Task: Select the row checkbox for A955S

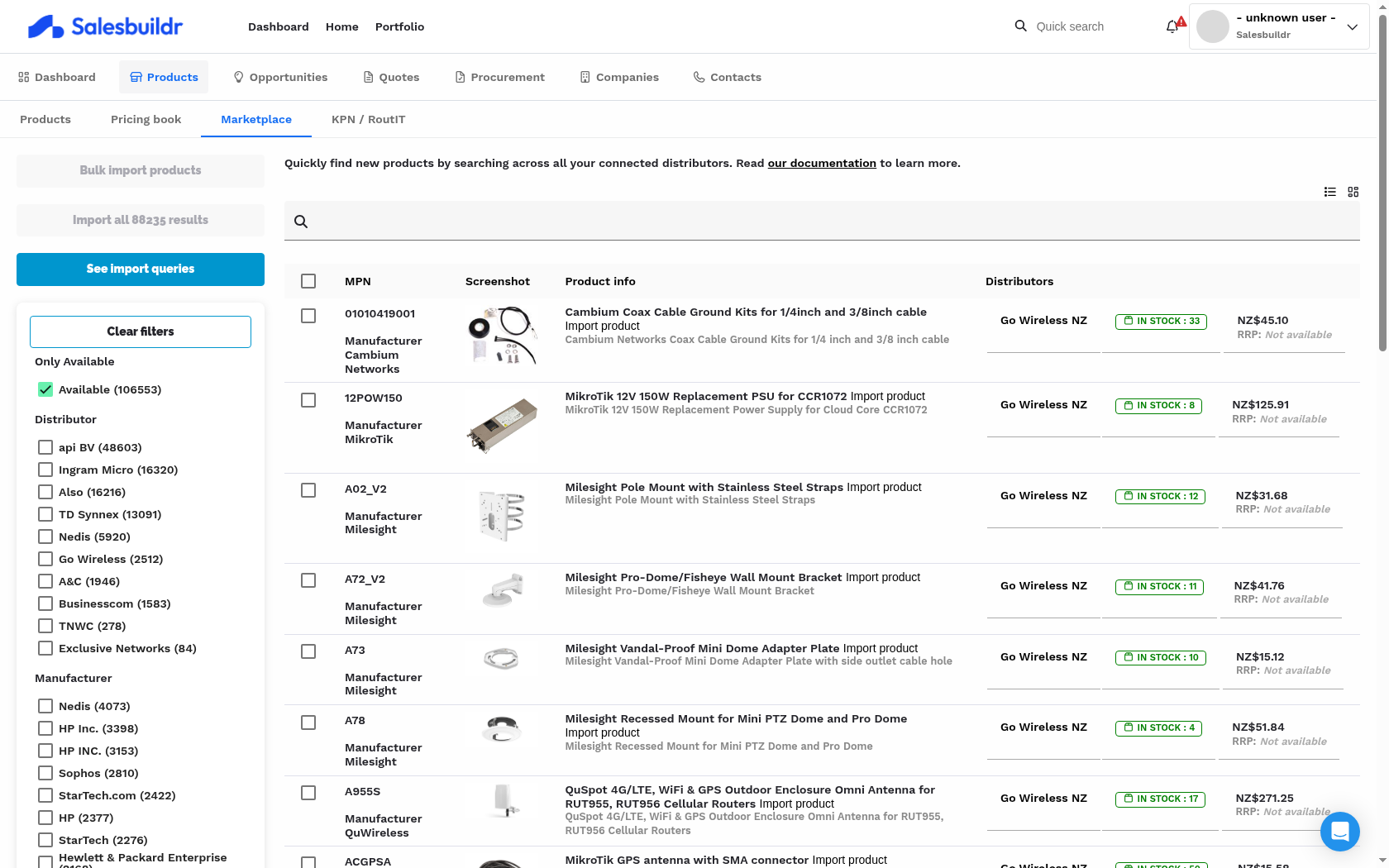Action: pyautogui.click(x=308, y=793)
